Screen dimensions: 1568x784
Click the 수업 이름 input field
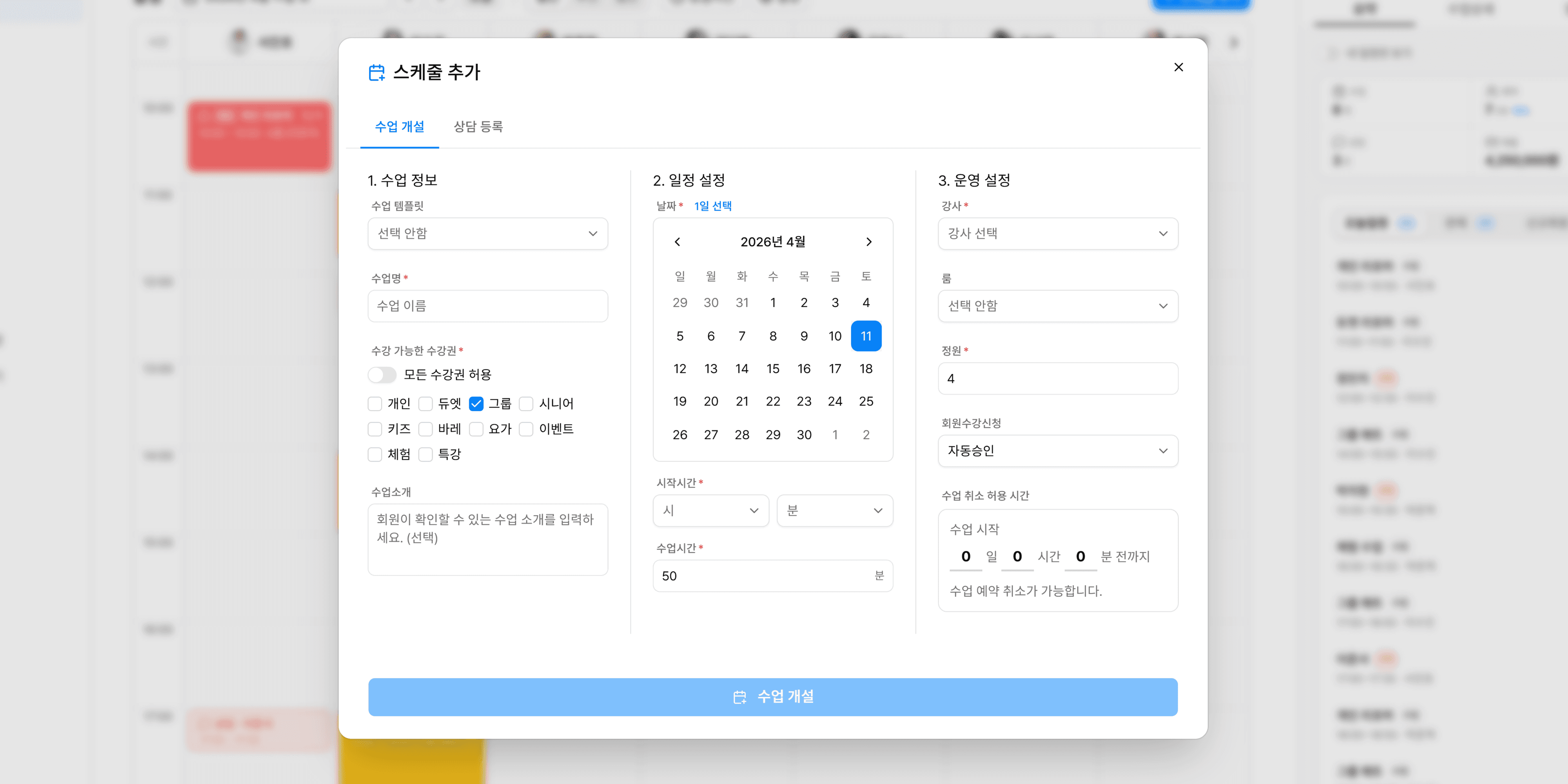tap(487, 306)
